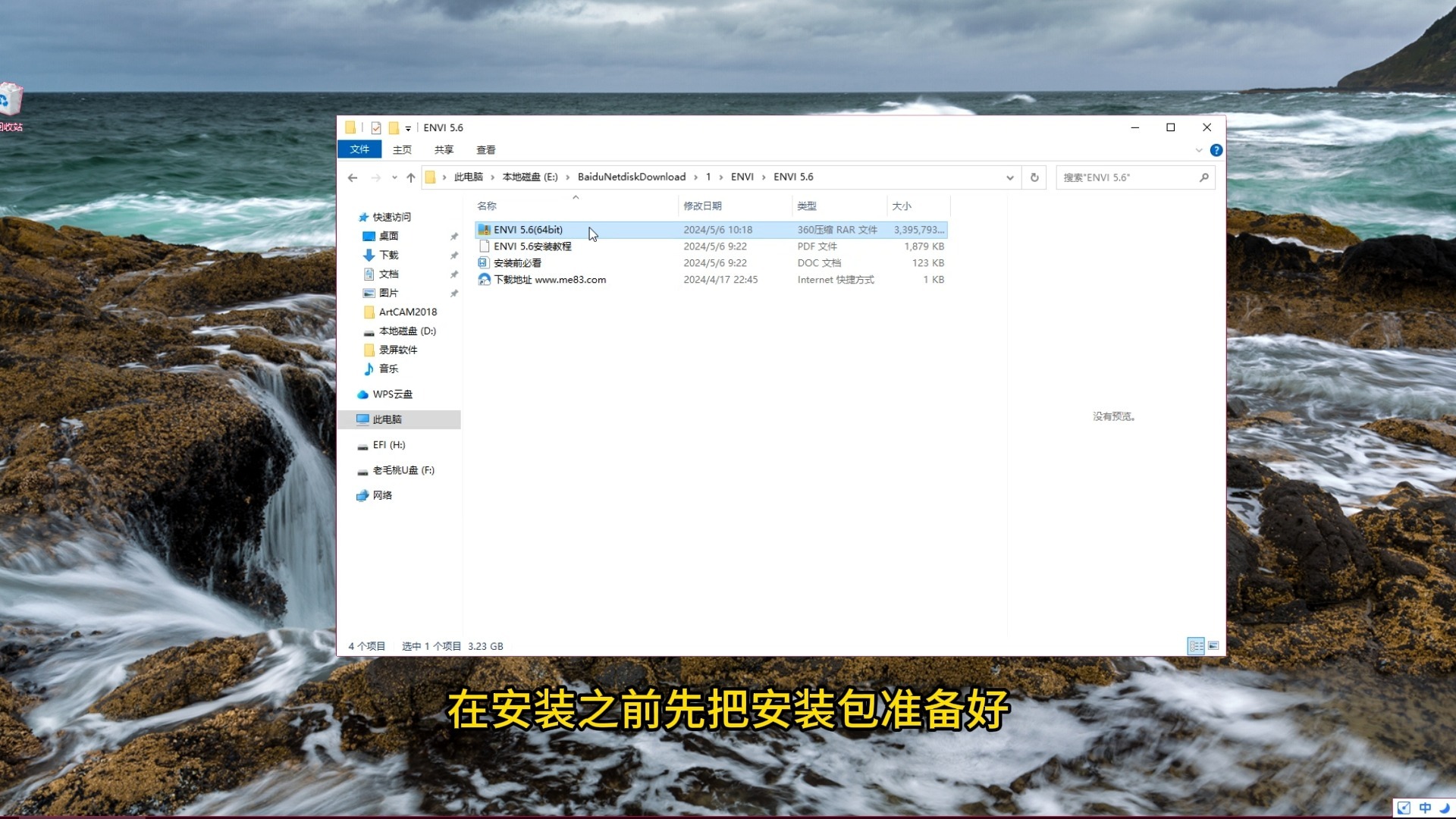1456x819 pixels.
Task: Open 快速访问 in navigation pane
Action: tap(391, 217)
